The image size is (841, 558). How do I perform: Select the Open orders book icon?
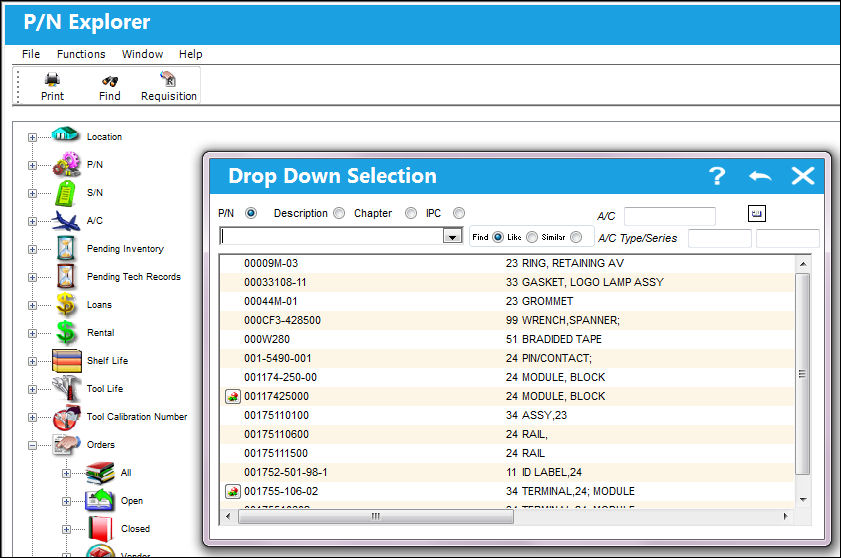click(100, 501)
